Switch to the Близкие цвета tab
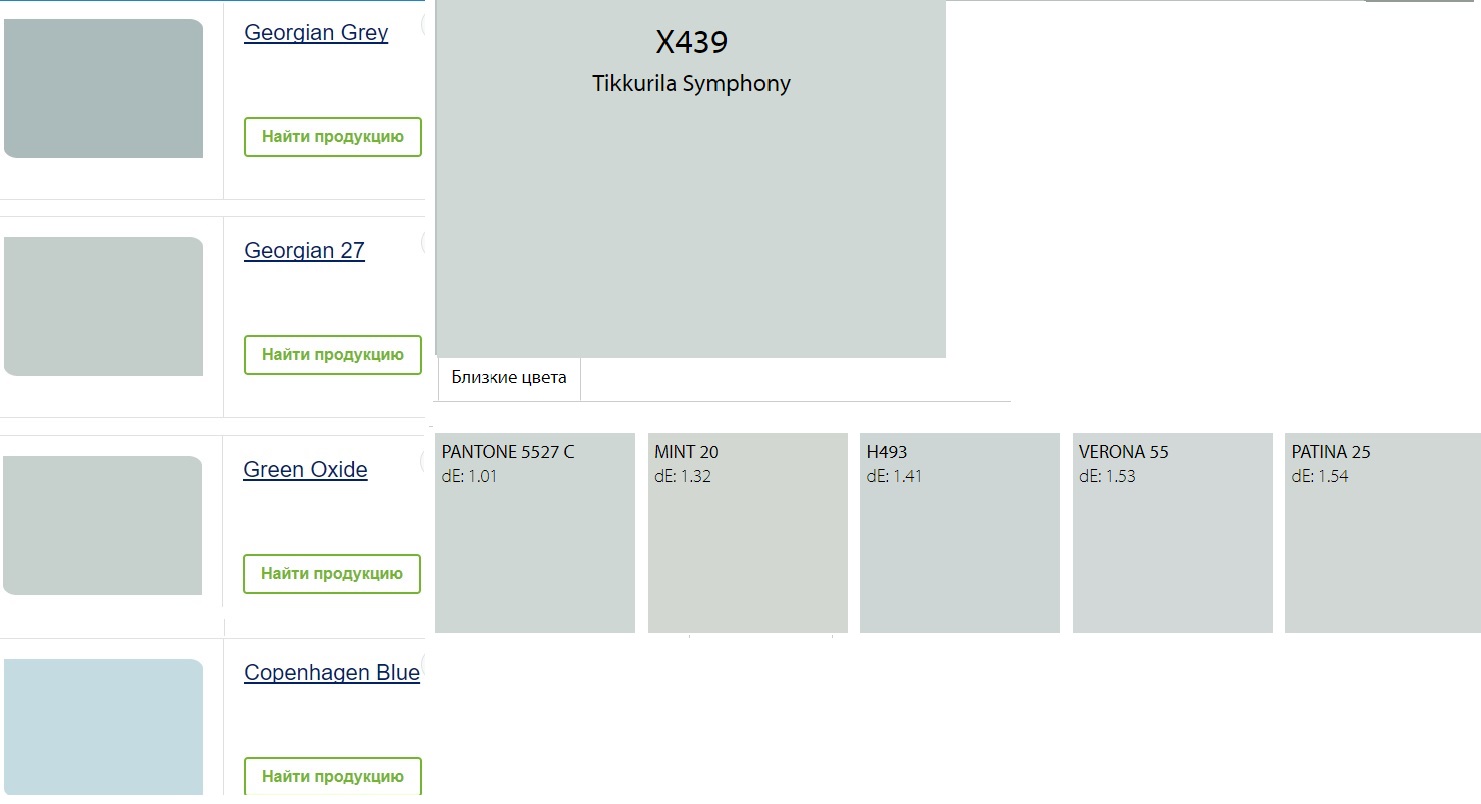Image resolution: width=1481 pixels, height=804 pixels. tap(509, 378)
